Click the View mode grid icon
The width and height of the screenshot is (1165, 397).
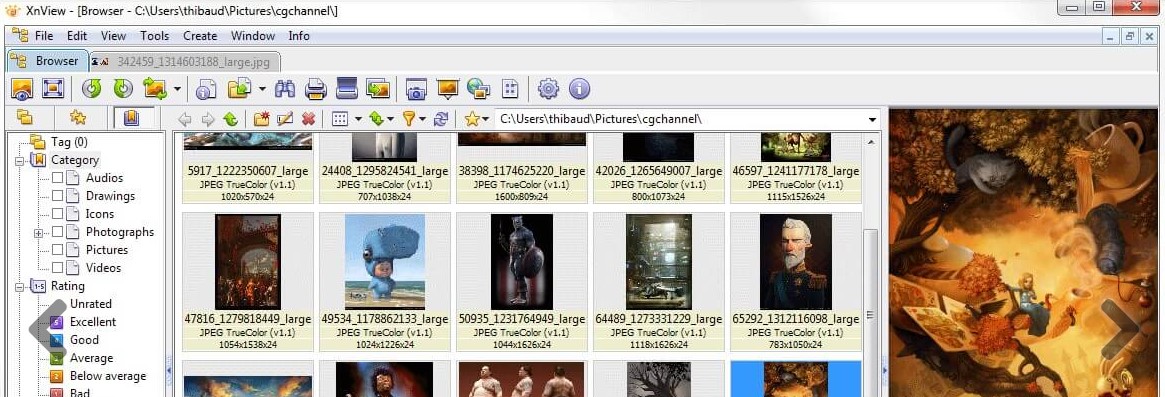click(x=340, y=119)
